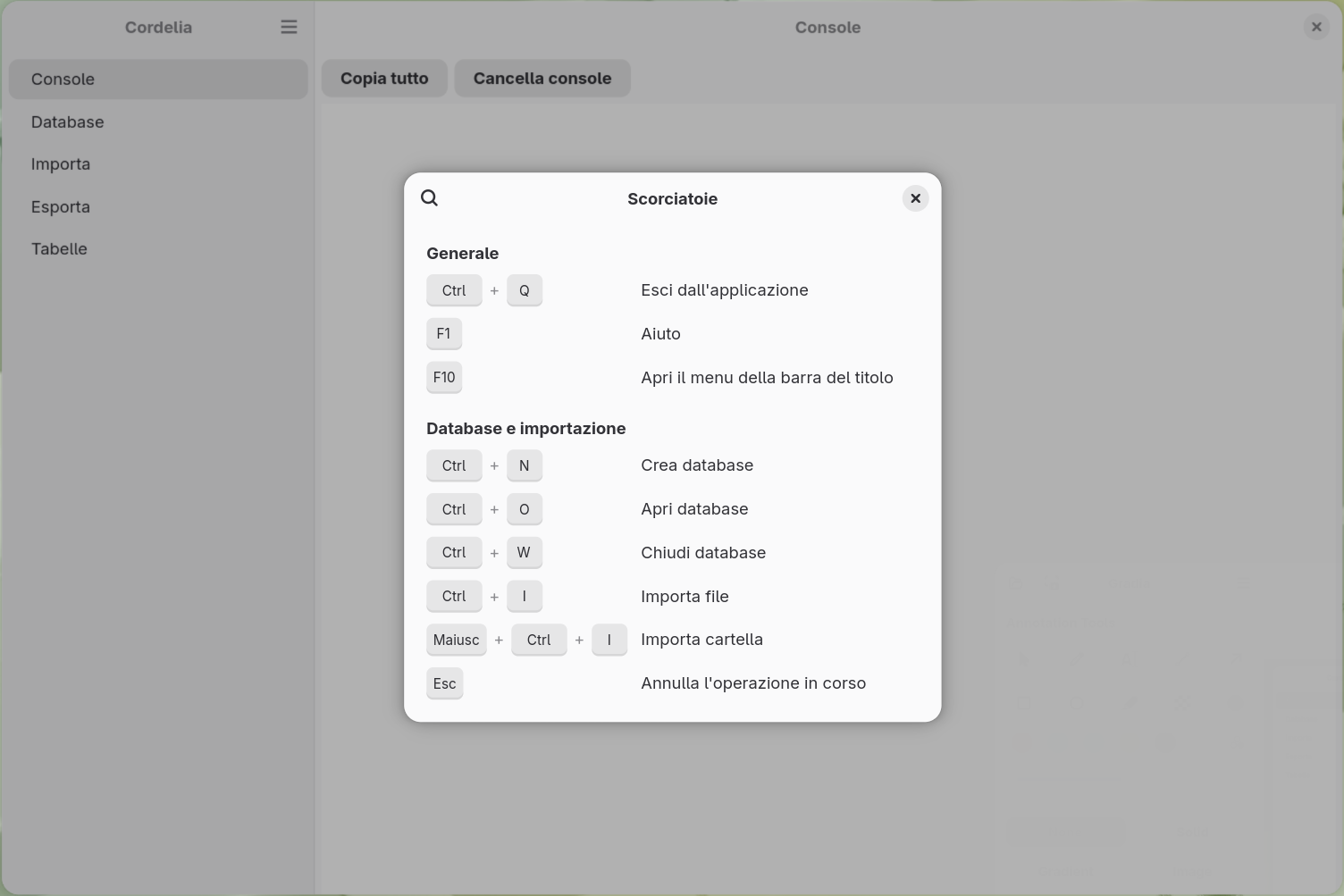Click the Generale section heading
Screen dimensions: 1344x896
(x=462, y=253)
